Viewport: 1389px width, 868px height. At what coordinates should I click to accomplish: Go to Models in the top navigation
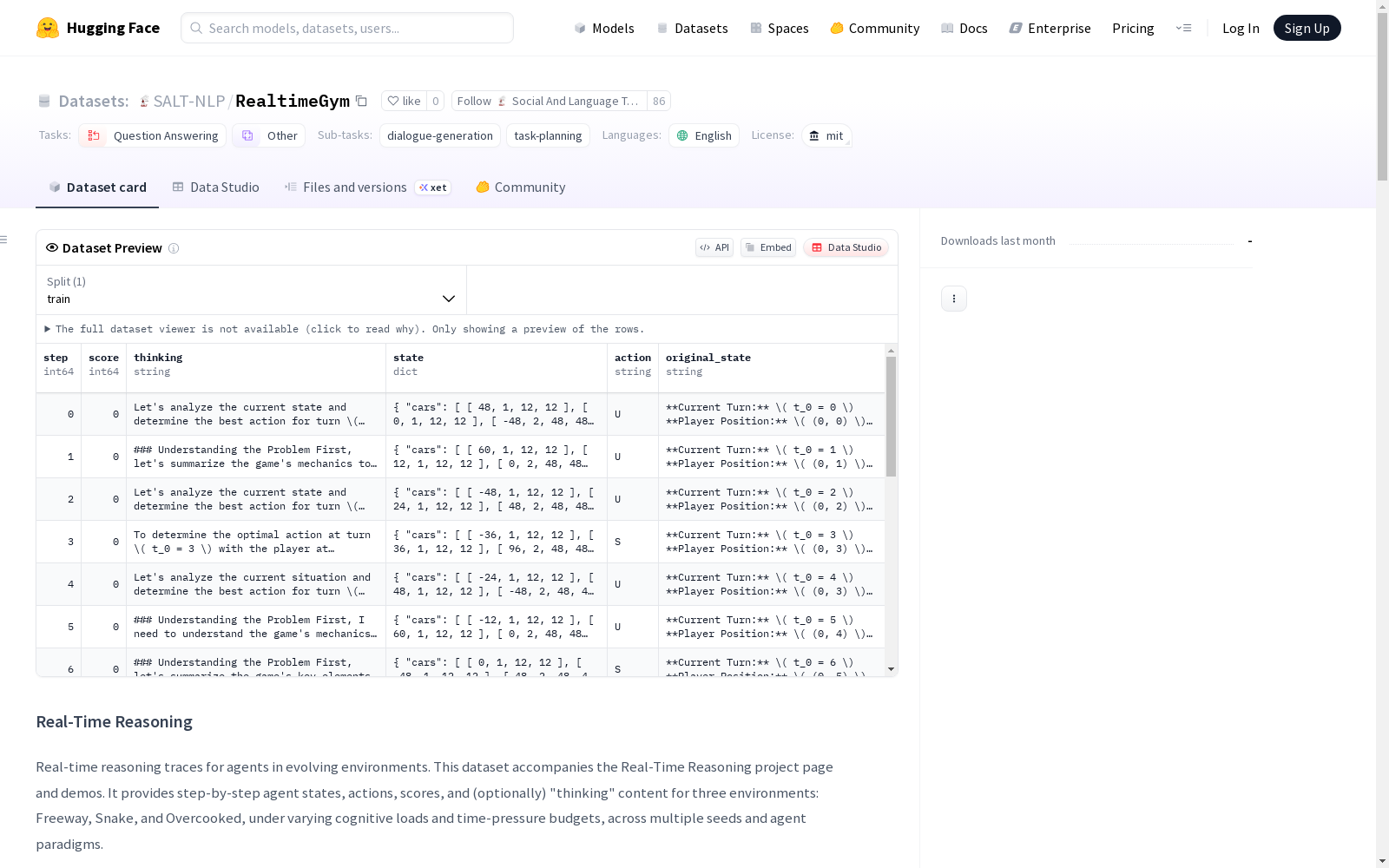[604, 28]
